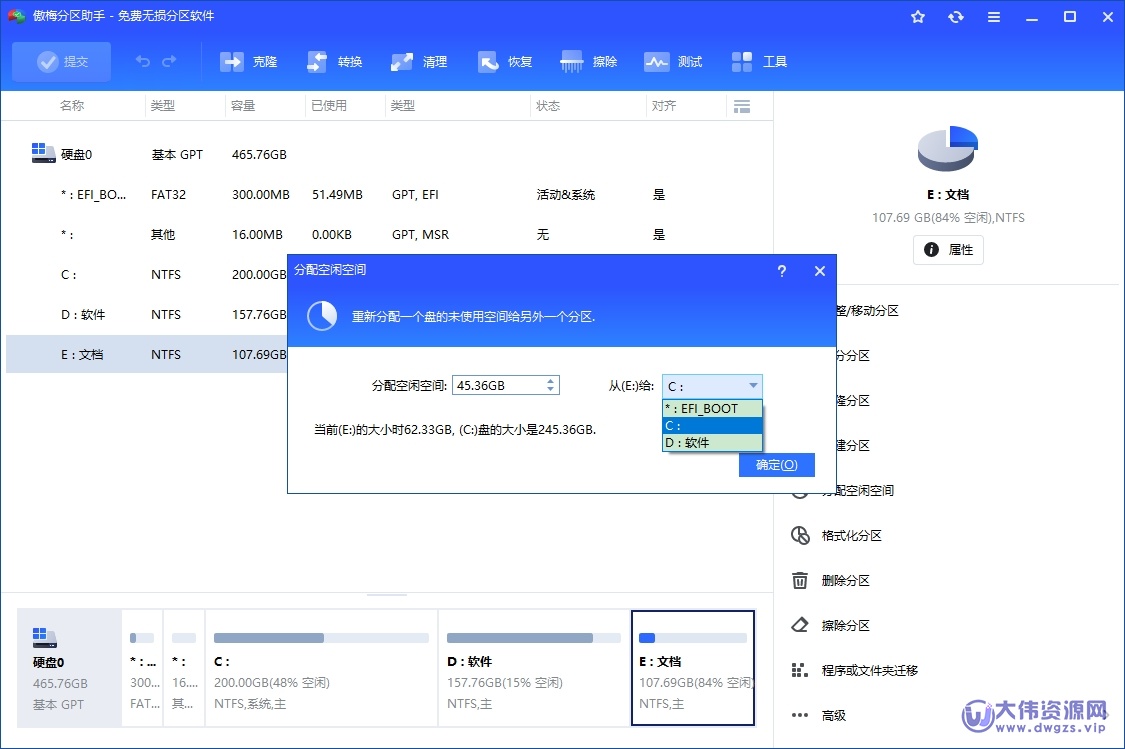This screenshot has width=1125, height=749.
Task: Launch the 清理 (Clean) feature
Action: (419, 61)
